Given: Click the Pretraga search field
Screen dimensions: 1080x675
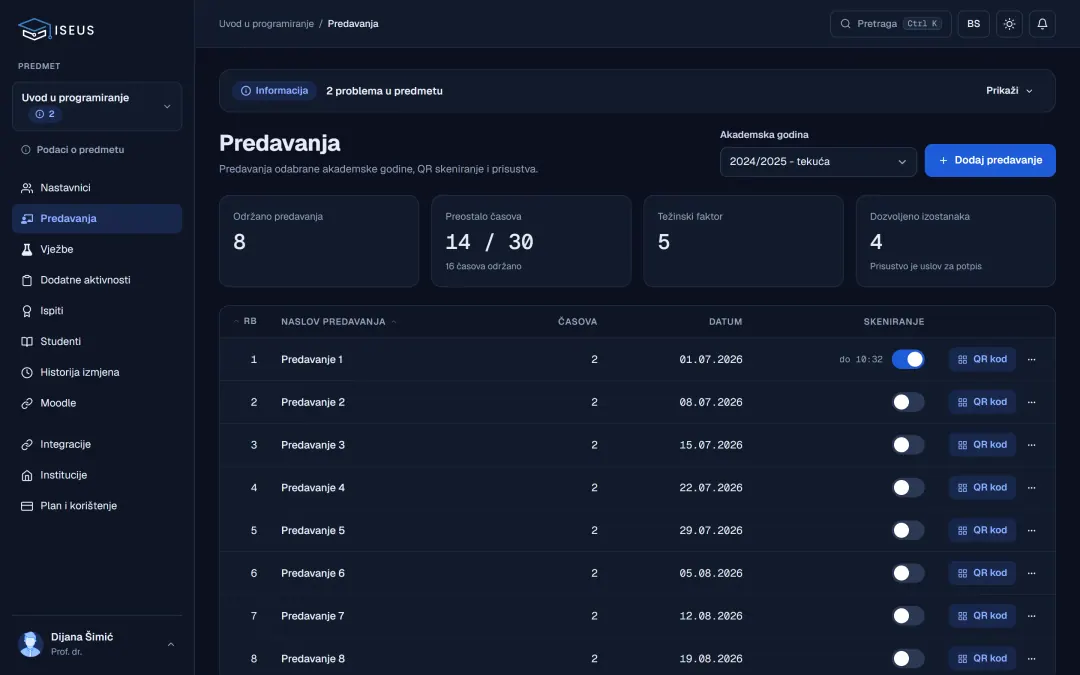Looking at the screenshot, I should tap(891, 24).
